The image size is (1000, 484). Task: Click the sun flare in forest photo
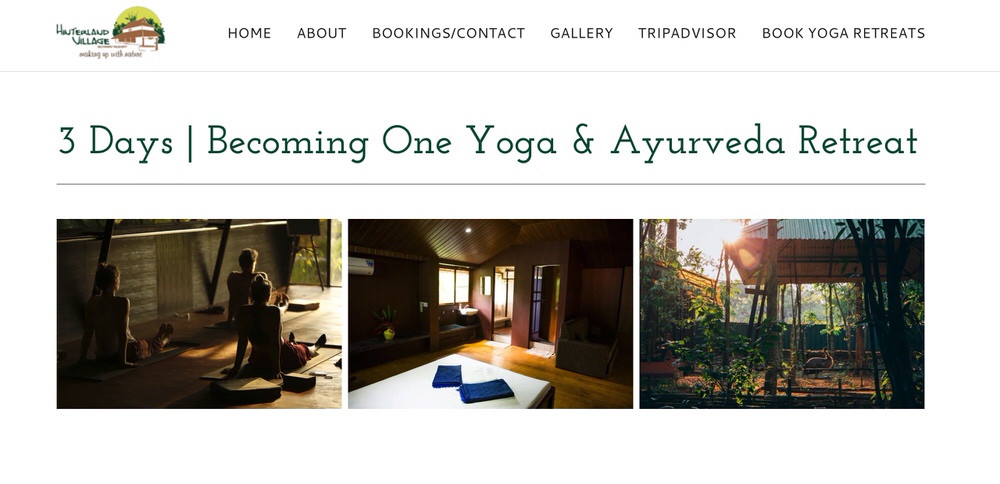coord(732,235)
